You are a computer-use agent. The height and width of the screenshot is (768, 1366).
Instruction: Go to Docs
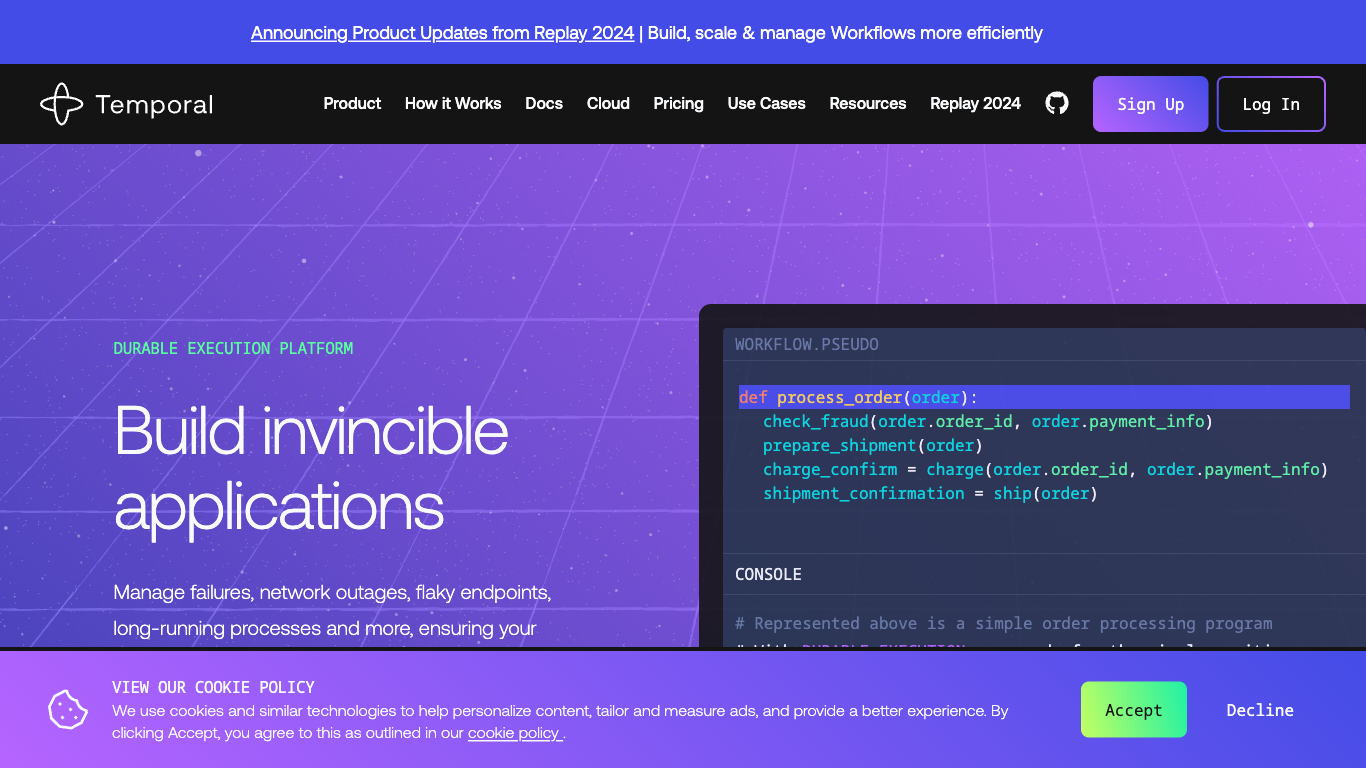(544, 103)
